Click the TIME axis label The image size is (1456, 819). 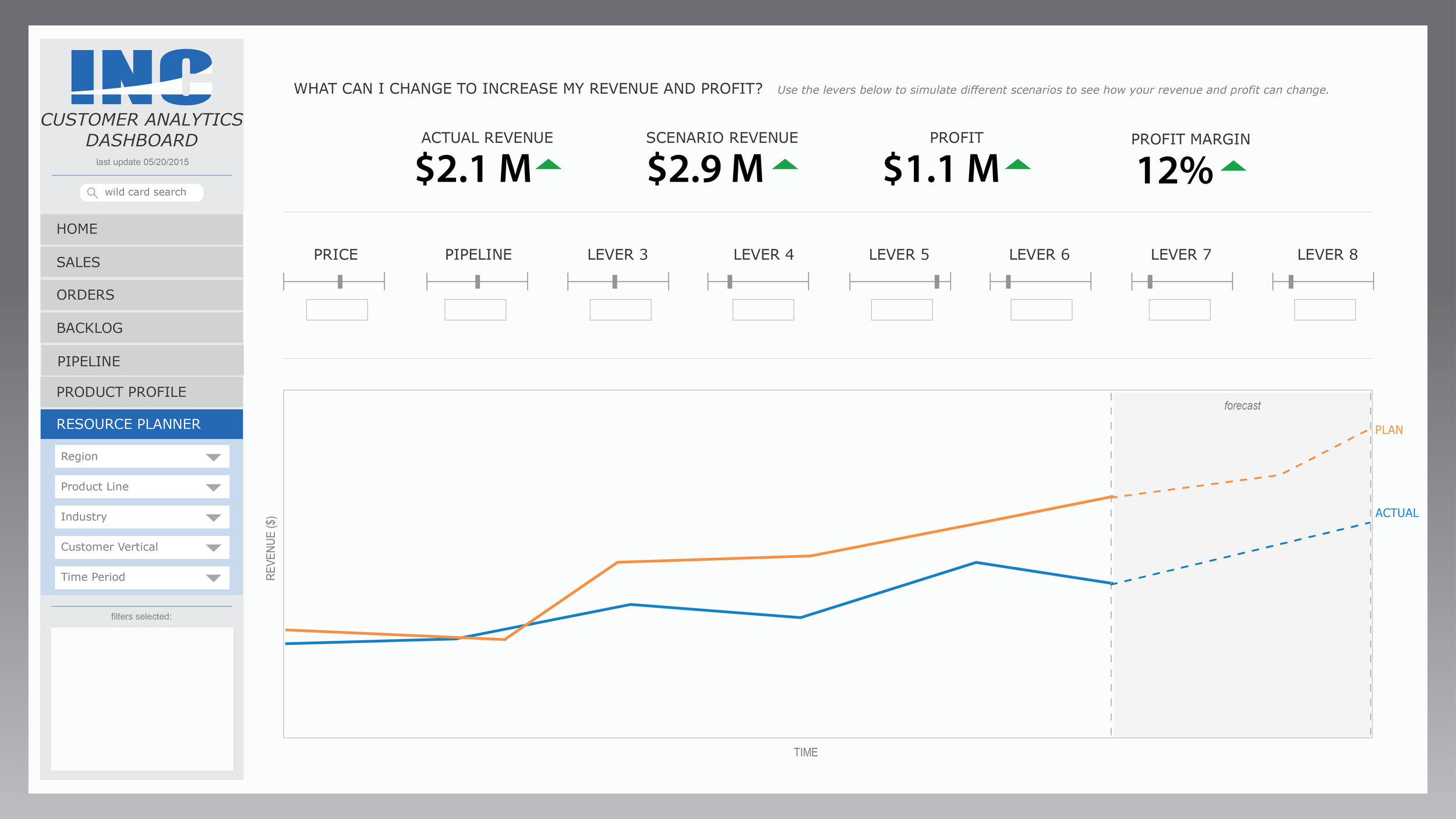805,753
